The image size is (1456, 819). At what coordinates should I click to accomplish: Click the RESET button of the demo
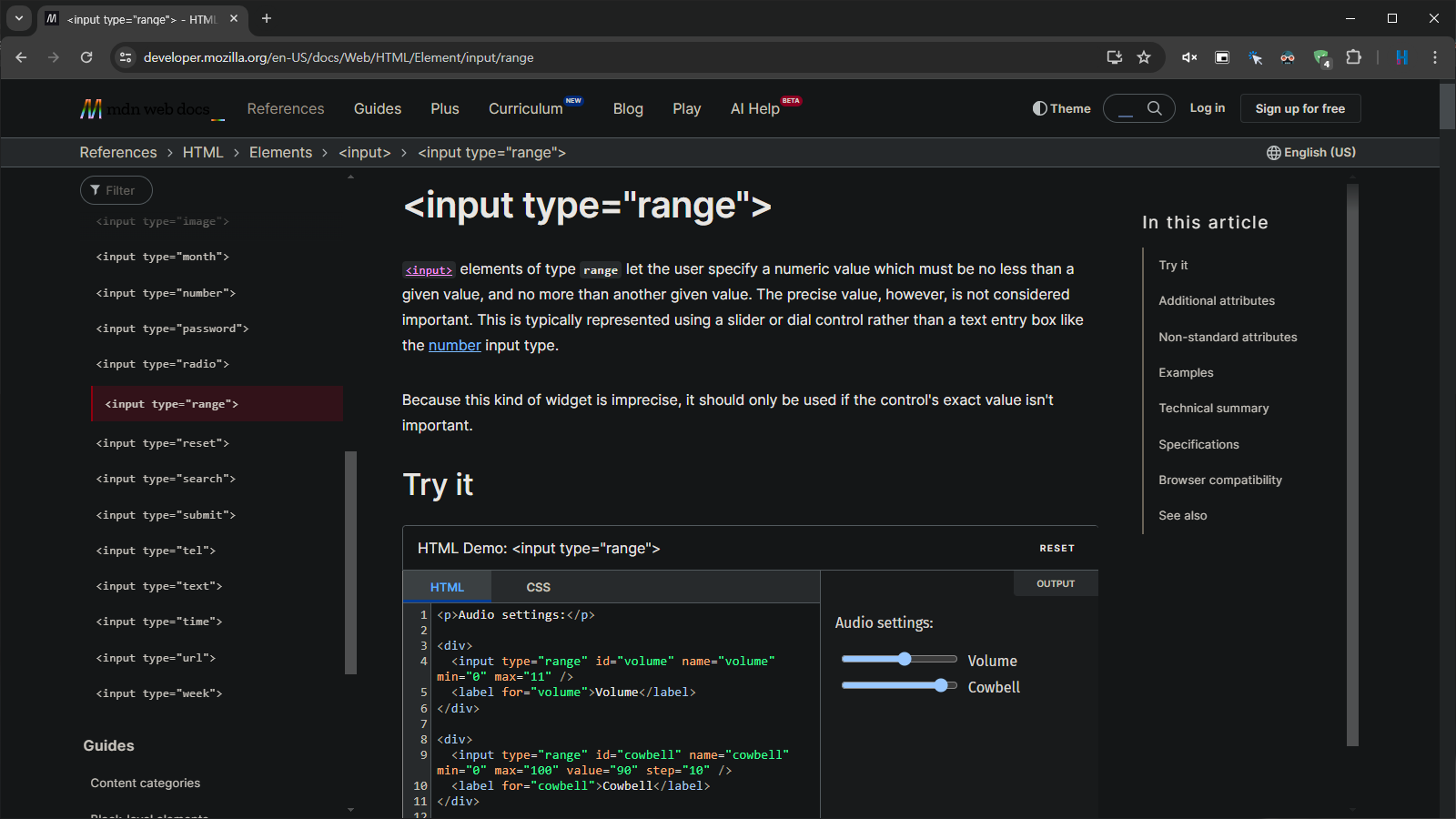click(x=1057, y=548)
